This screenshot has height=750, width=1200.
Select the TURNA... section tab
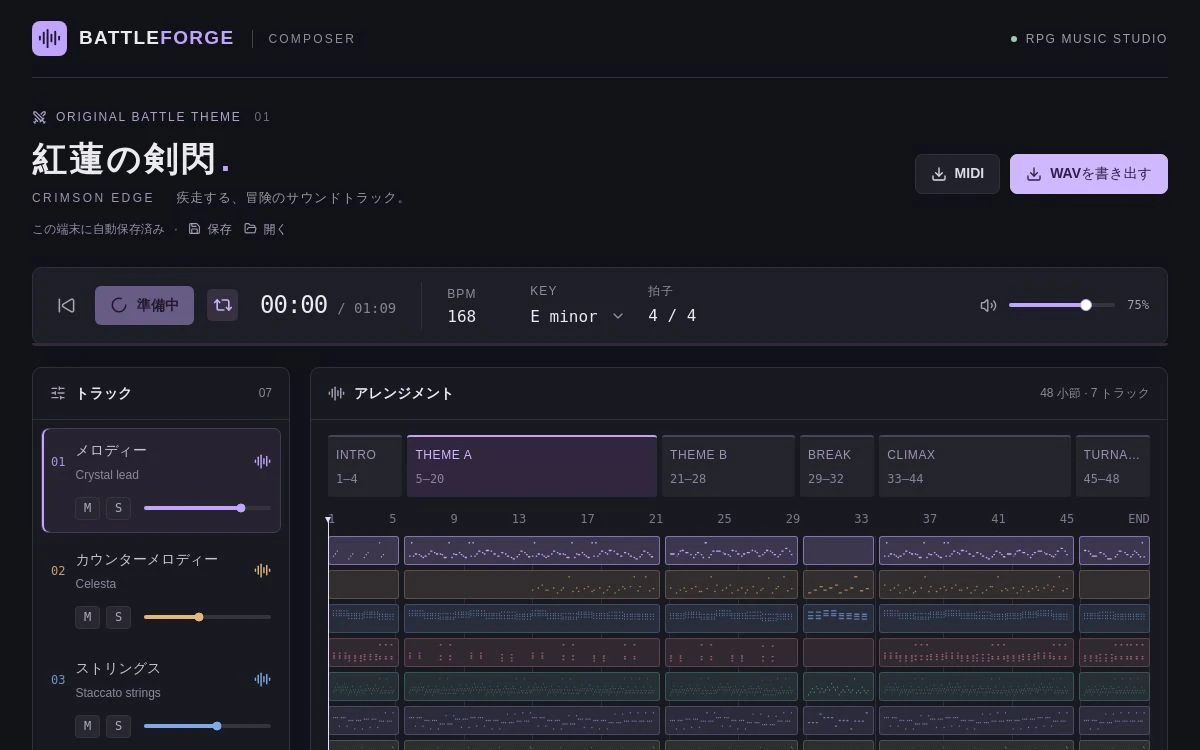pos(1113,466)
